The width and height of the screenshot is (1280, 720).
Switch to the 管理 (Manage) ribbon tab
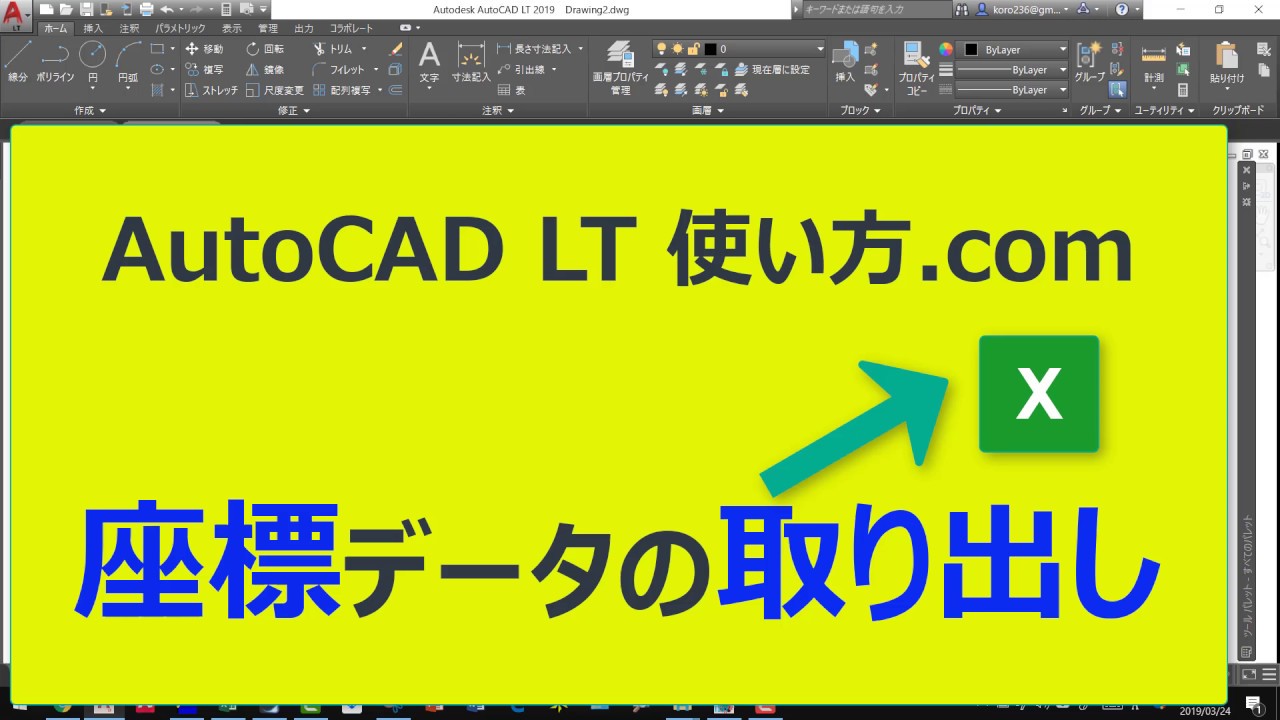point(268,29)
